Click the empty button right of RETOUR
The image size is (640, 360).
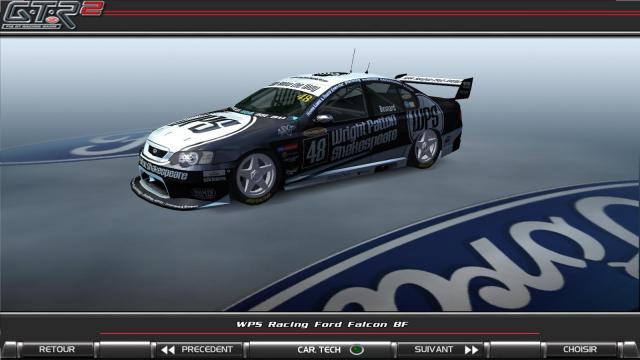(x=125, y=349)
